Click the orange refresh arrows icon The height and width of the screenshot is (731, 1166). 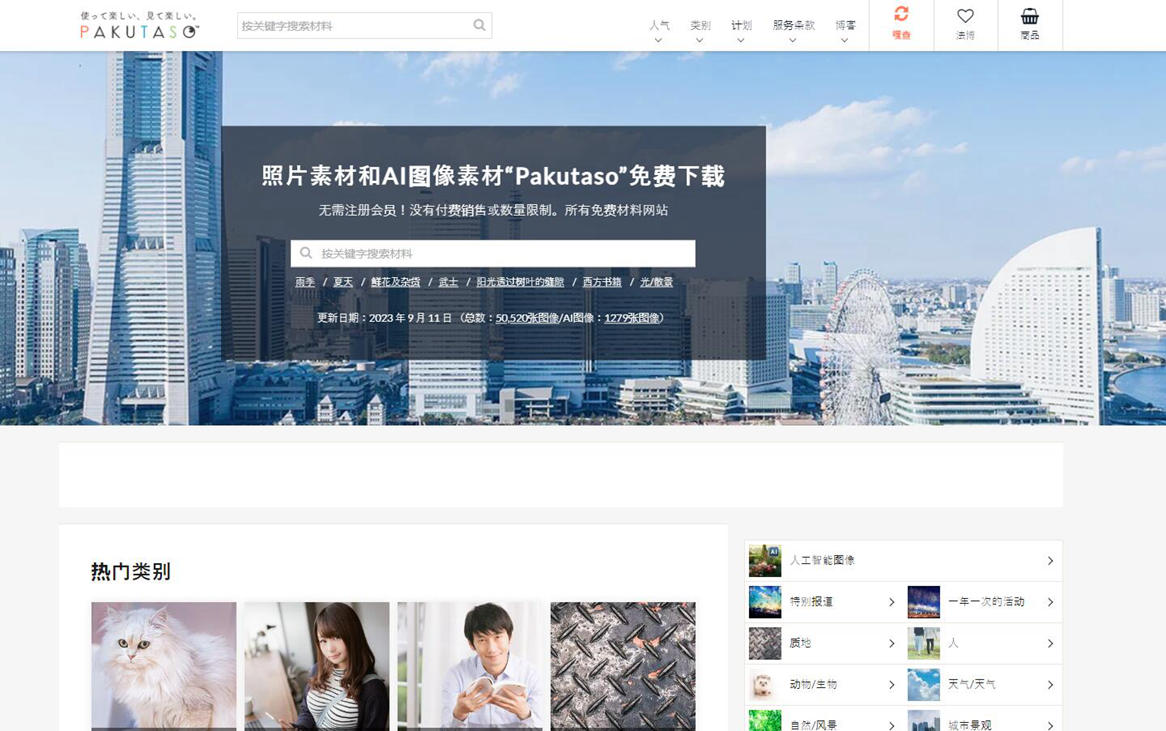[x=901, y=14]
